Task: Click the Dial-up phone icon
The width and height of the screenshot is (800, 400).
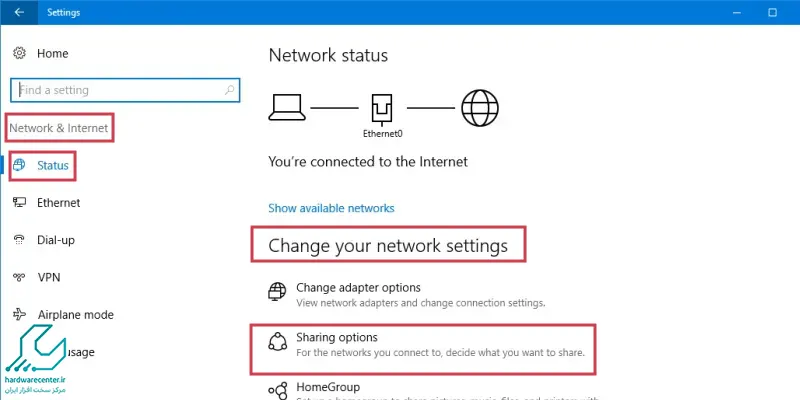Action: 19,240
